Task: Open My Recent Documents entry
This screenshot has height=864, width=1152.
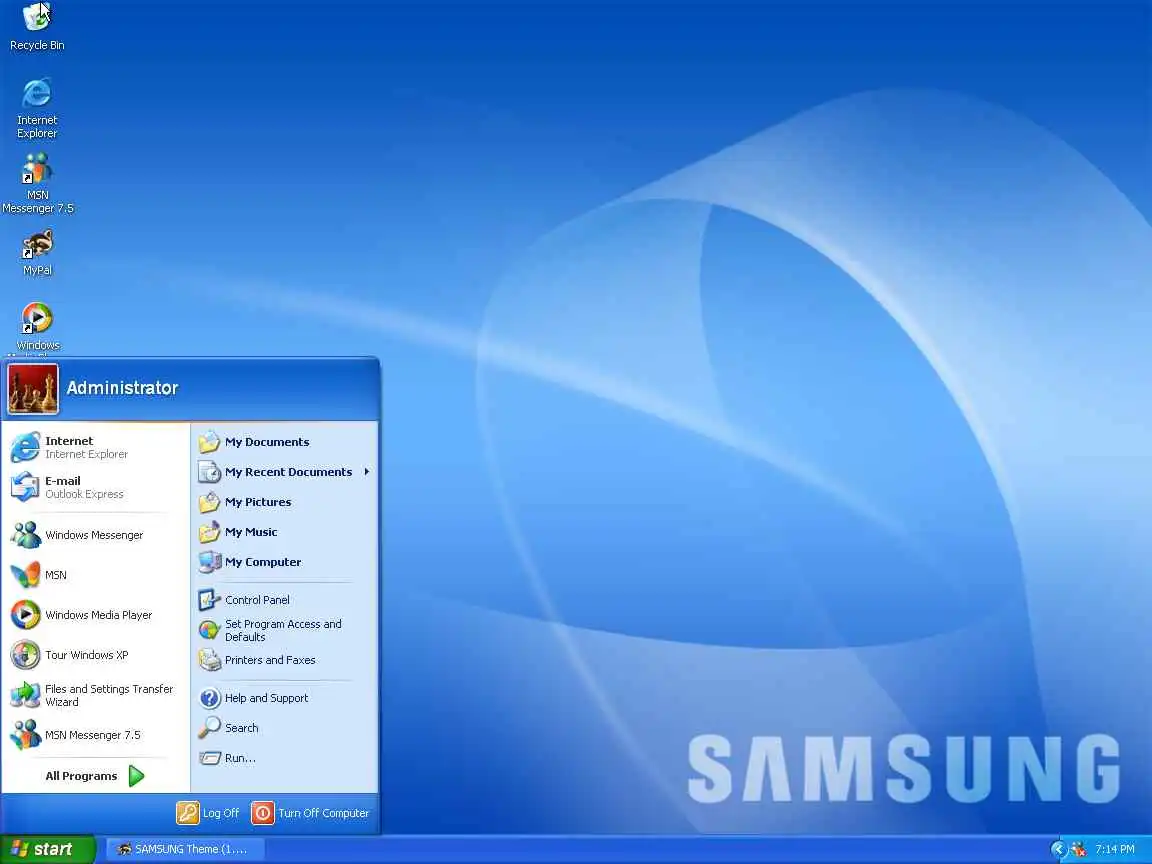Action: point(285,472)
